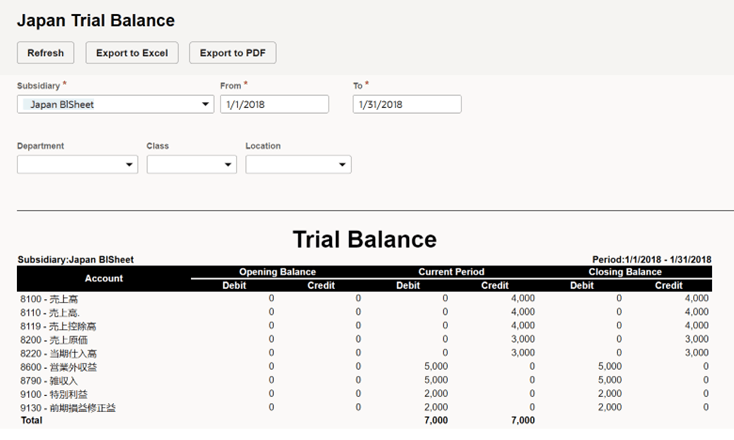This screenshot has width=734, height=440.
Task: Expand the Location dropdown
Action: 298,165
